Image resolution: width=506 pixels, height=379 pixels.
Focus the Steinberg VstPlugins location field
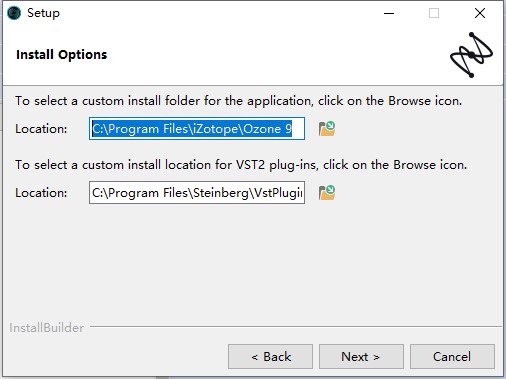197,193
